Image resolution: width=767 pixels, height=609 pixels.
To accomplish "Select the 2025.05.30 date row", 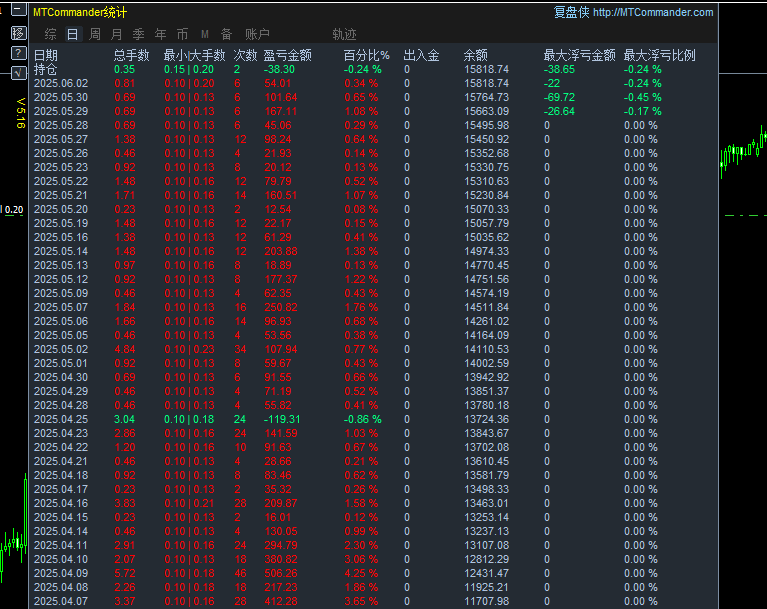I will click(61, 97).
